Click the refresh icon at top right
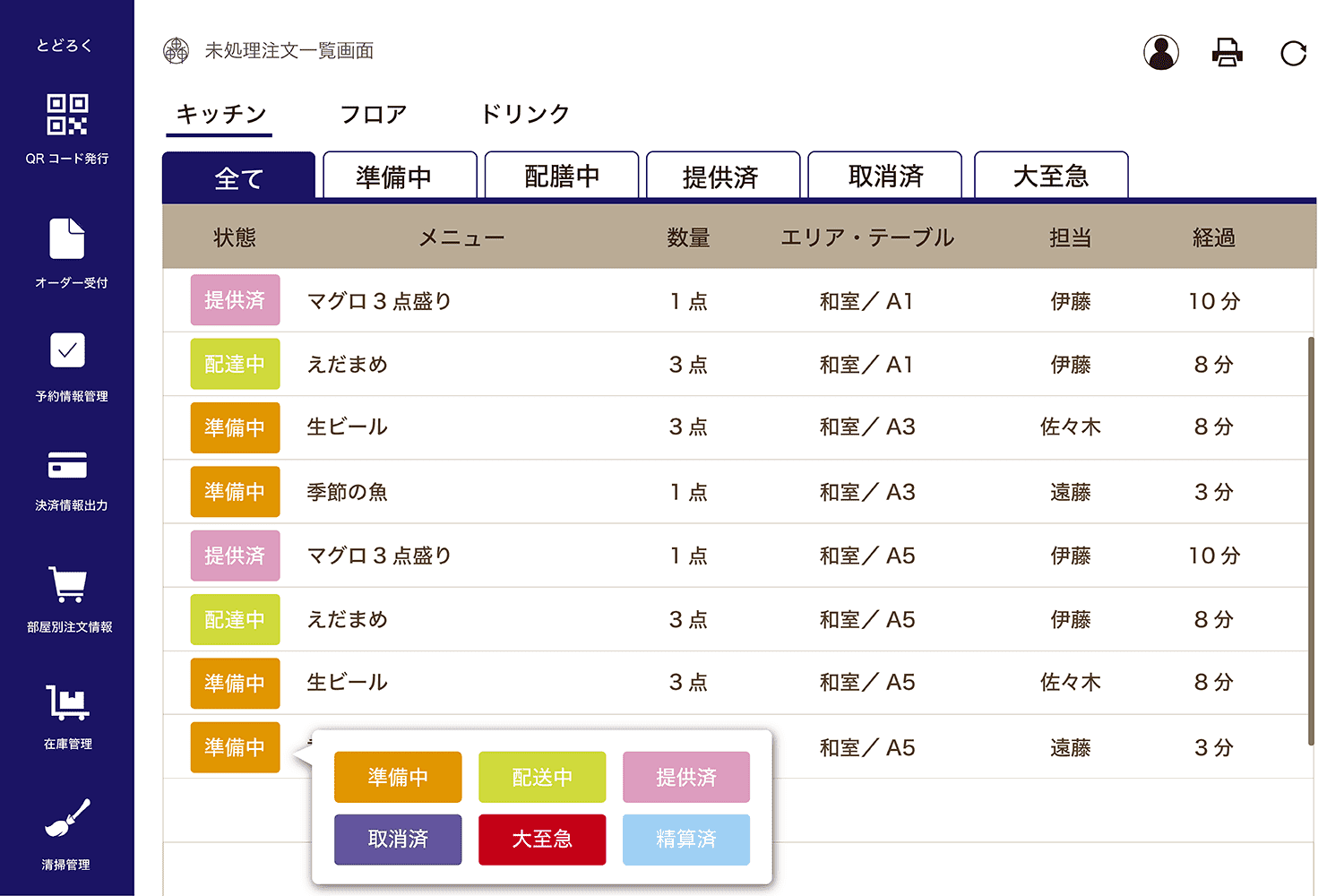 [1293, 54]
